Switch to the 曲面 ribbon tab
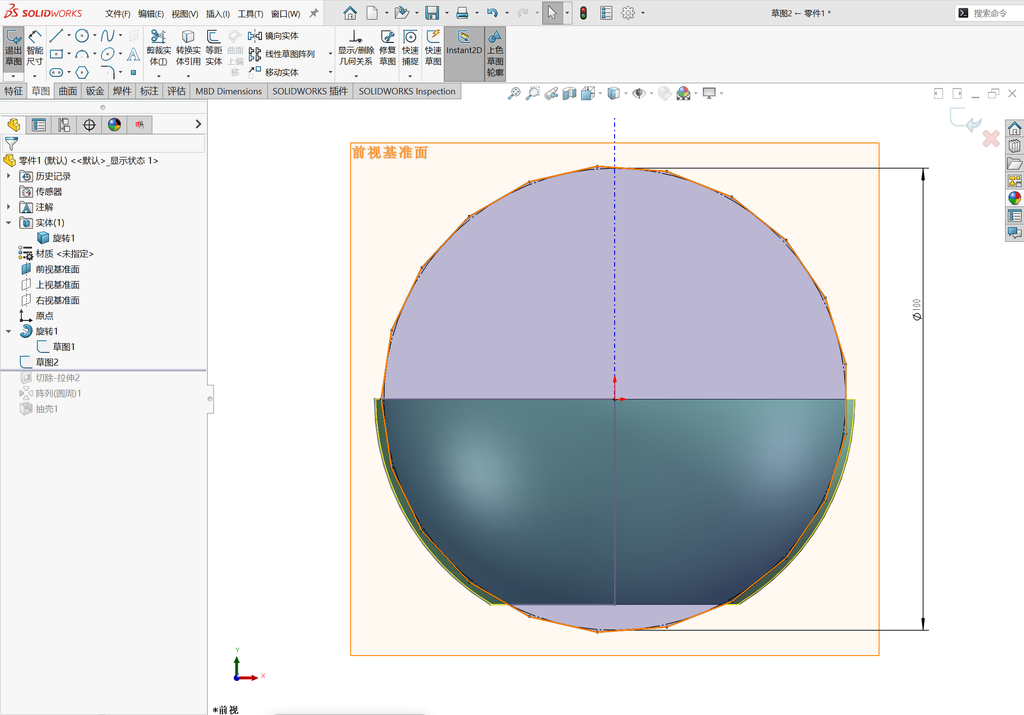 pyautogui.click(x=68, y=91)
